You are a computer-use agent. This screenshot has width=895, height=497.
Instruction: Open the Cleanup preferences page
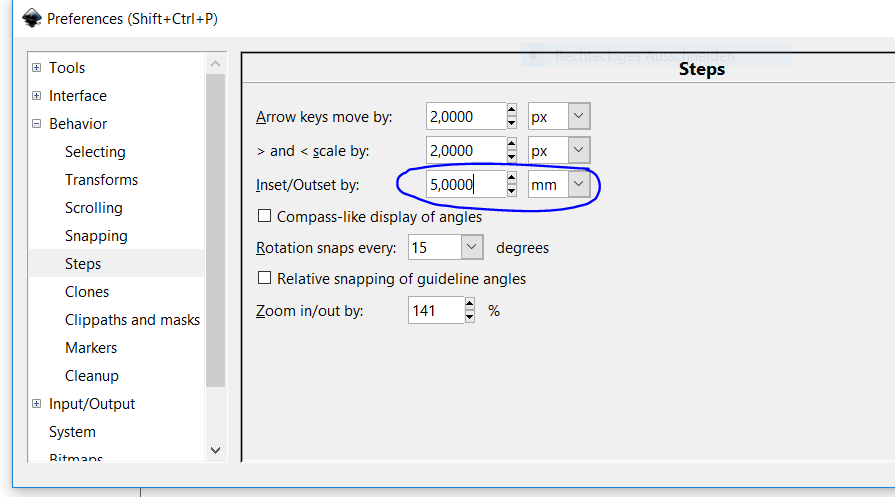92,375
